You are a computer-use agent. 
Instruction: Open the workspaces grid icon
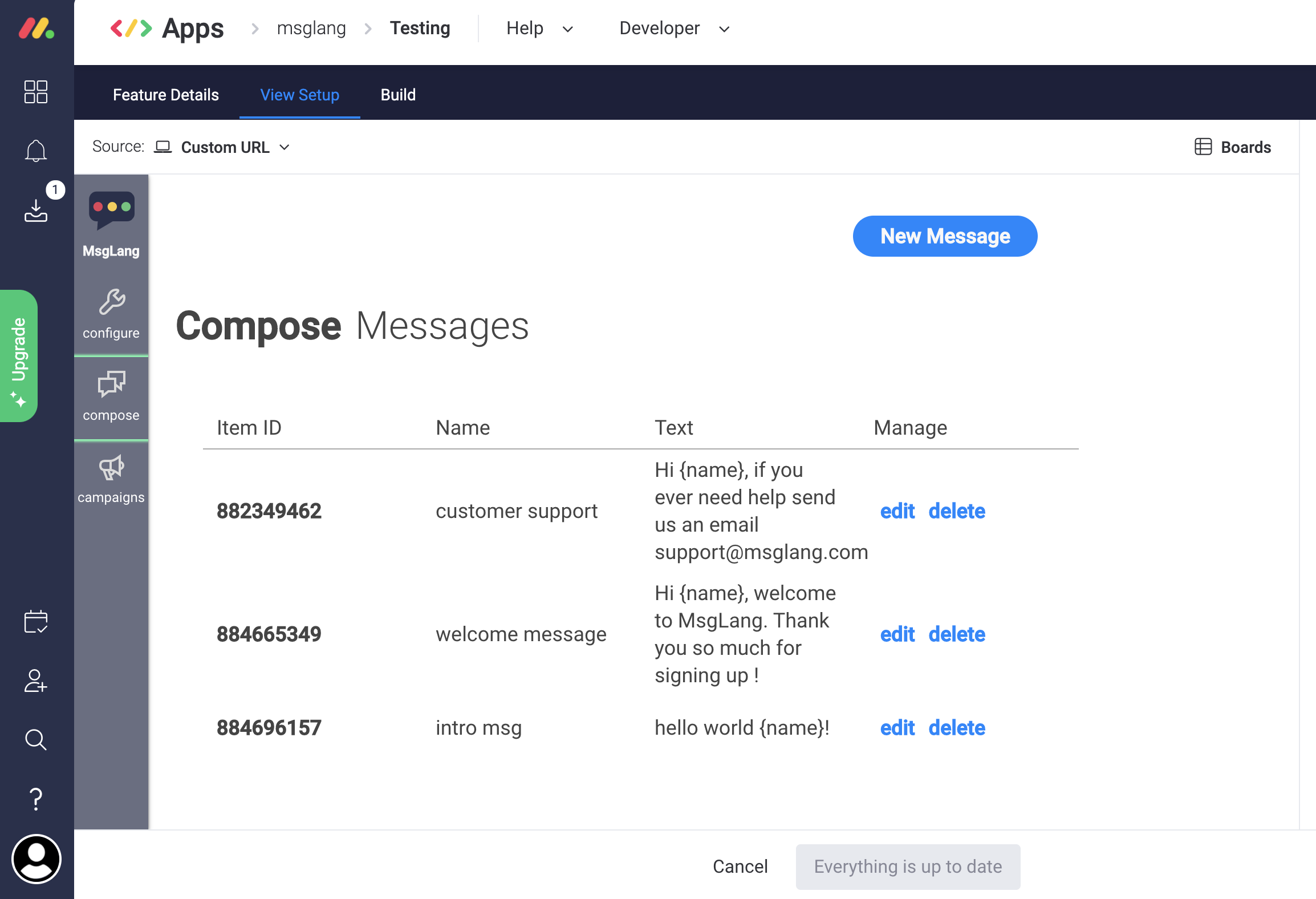coord(36,92)
